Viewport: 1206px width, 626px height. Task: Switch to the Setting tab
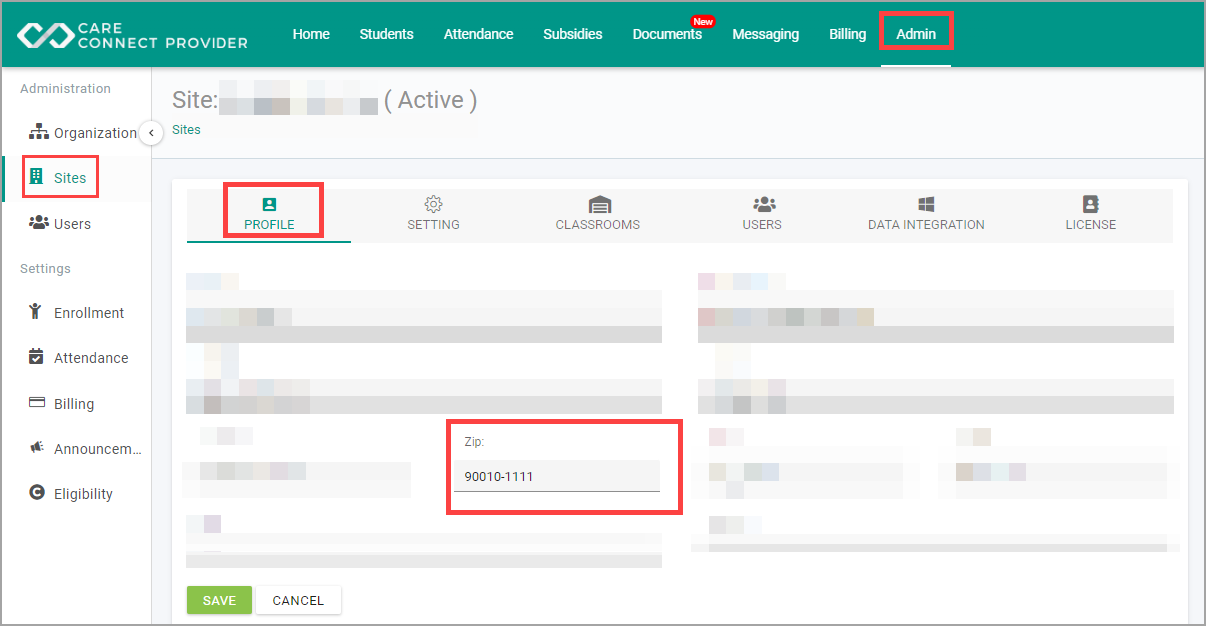click(433, 213)
